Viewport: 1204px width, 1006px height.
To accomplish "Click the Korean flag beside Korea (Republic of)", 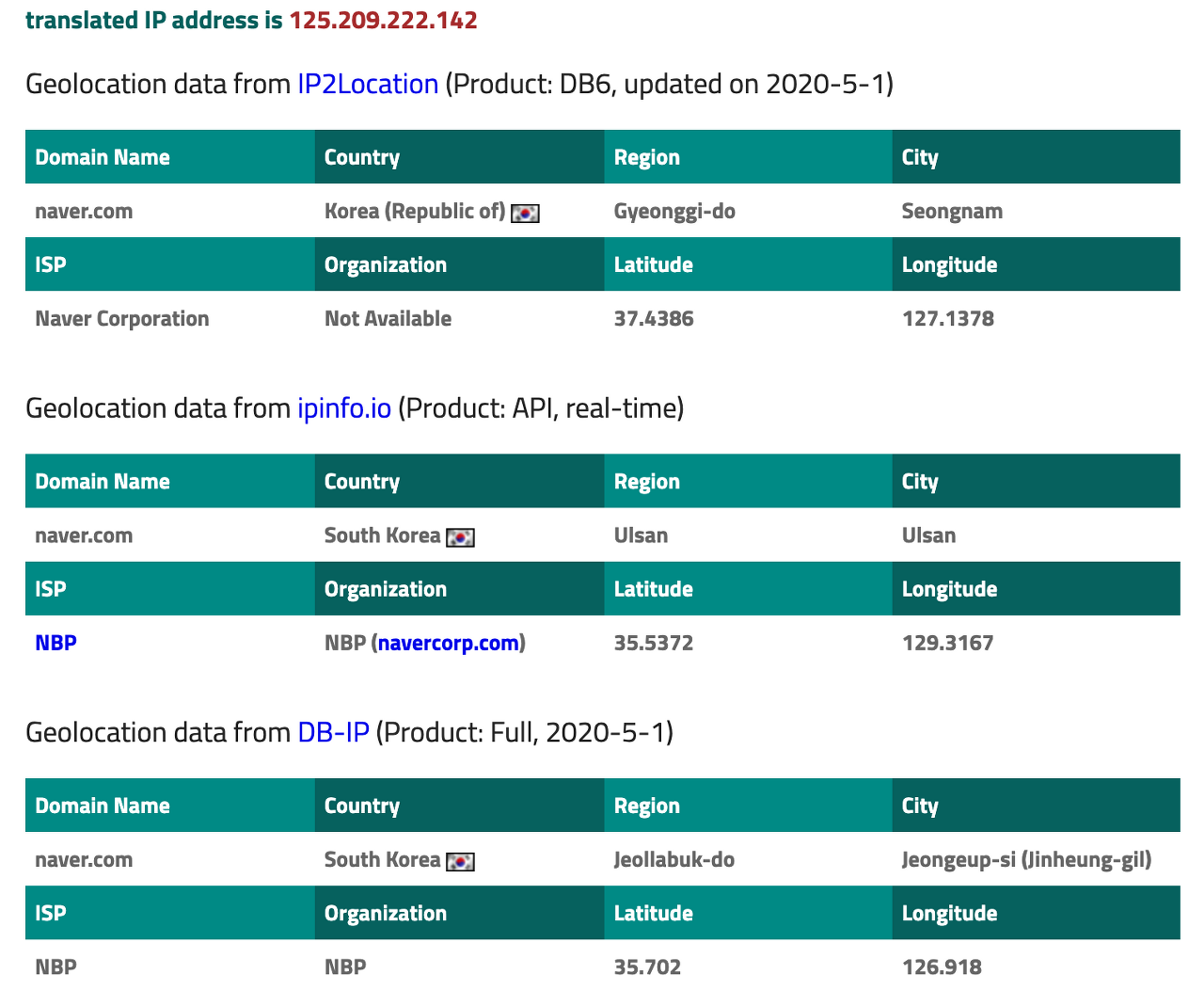I will [525, 214].
